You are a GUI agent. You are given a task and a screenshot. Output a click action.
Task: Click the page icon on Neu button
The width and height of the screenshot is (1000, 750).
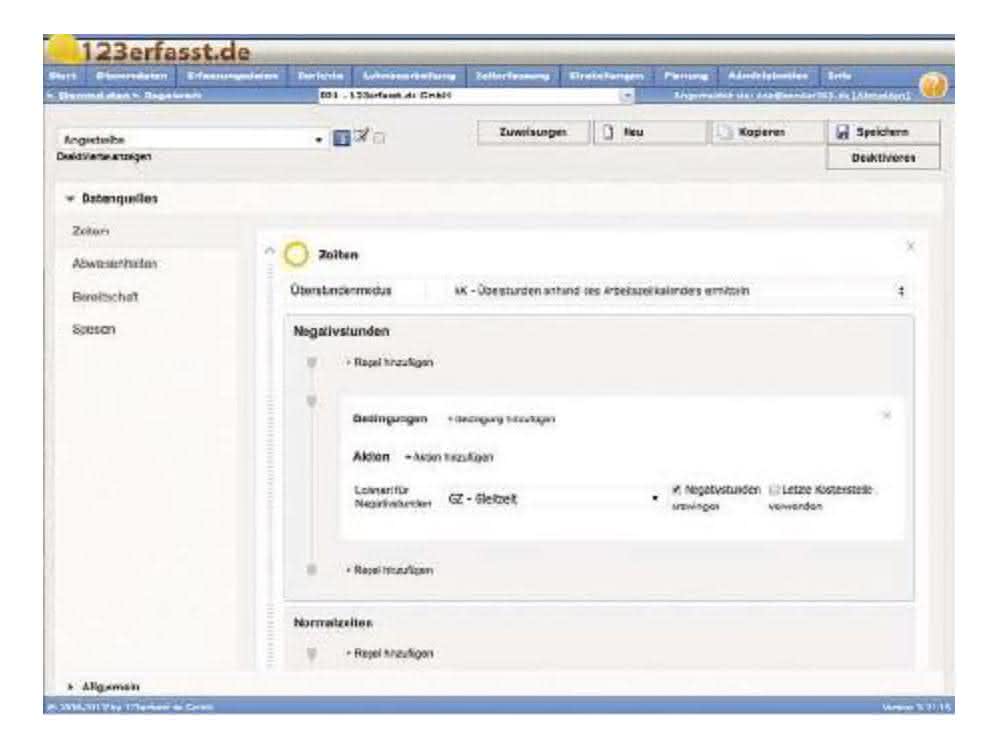608,132
